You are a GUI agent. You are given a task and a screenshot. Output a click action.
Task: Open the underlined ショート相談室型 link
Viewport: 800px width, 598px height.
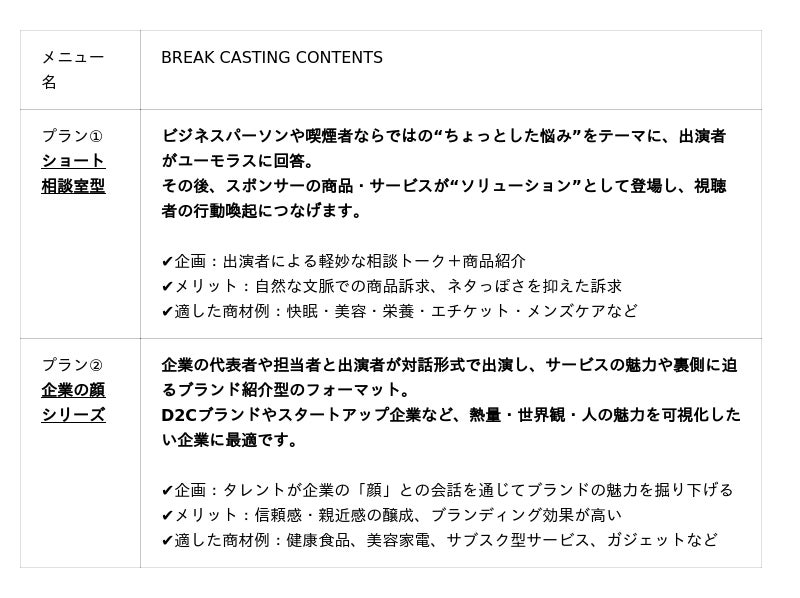tap(73, 173)
